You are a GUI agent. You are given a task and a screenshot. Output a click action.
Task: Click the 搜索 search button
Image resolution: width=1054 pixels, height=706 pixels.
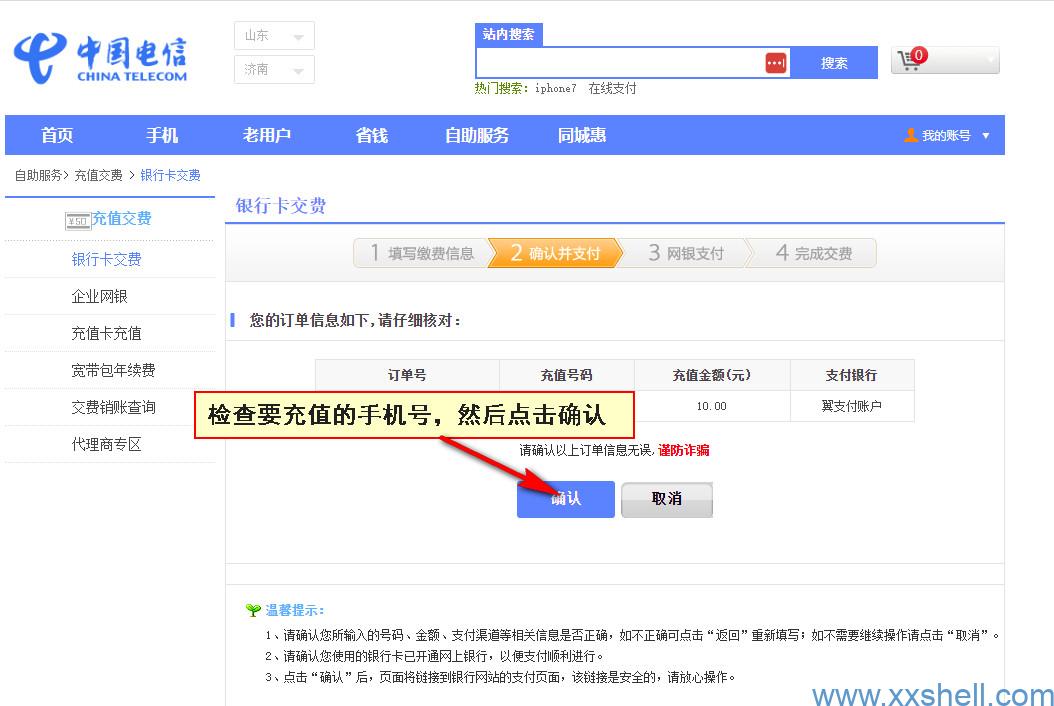point(834,63)
